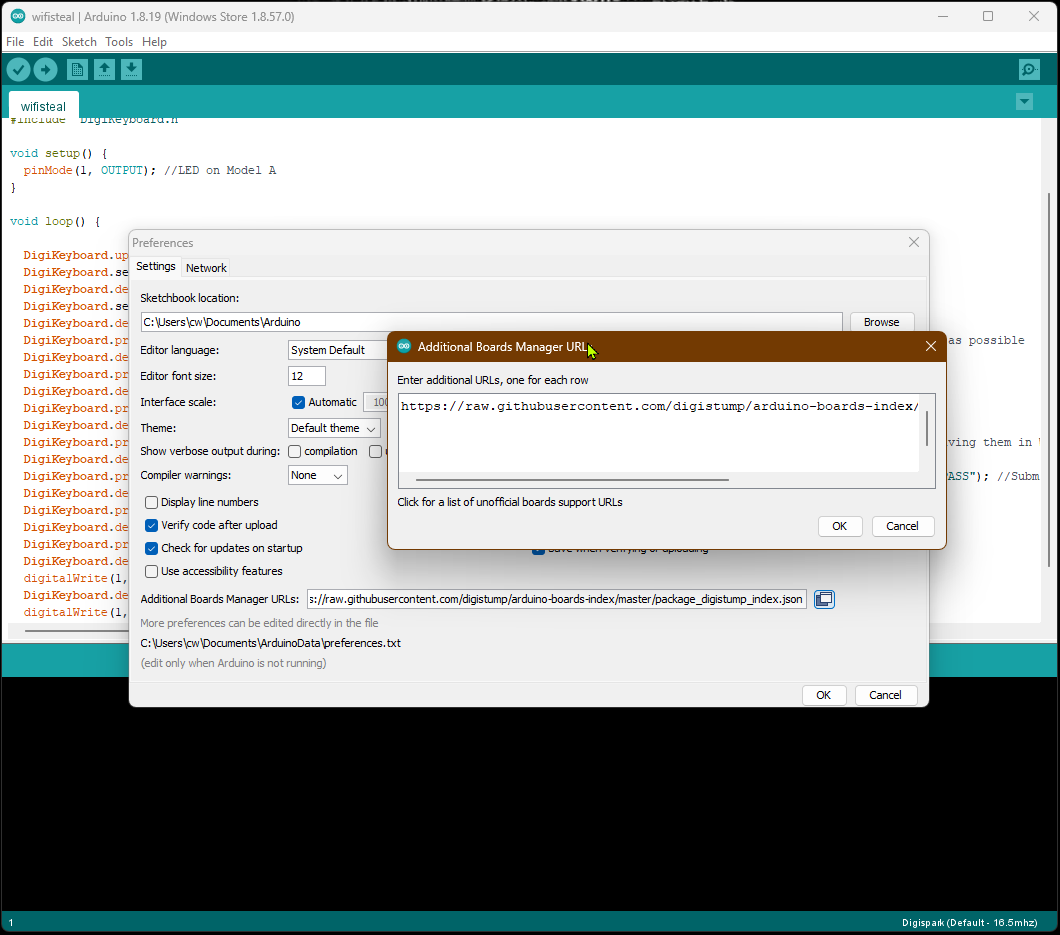Click Cancel in Additional Boards Manager URLs dialog

[902, 526]
